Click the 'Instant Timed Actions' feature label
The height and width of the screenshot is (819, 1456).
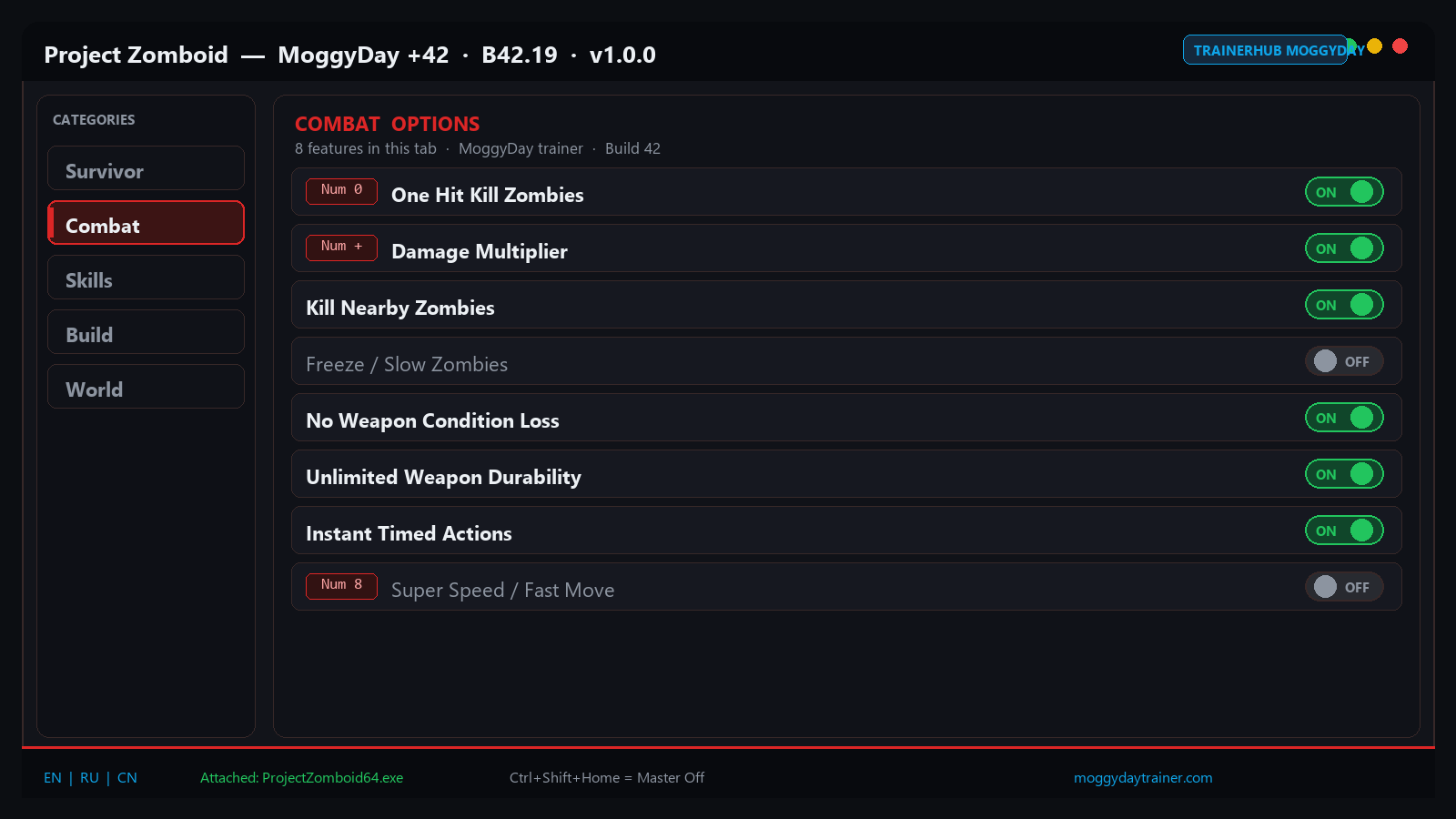pos(409,533)
